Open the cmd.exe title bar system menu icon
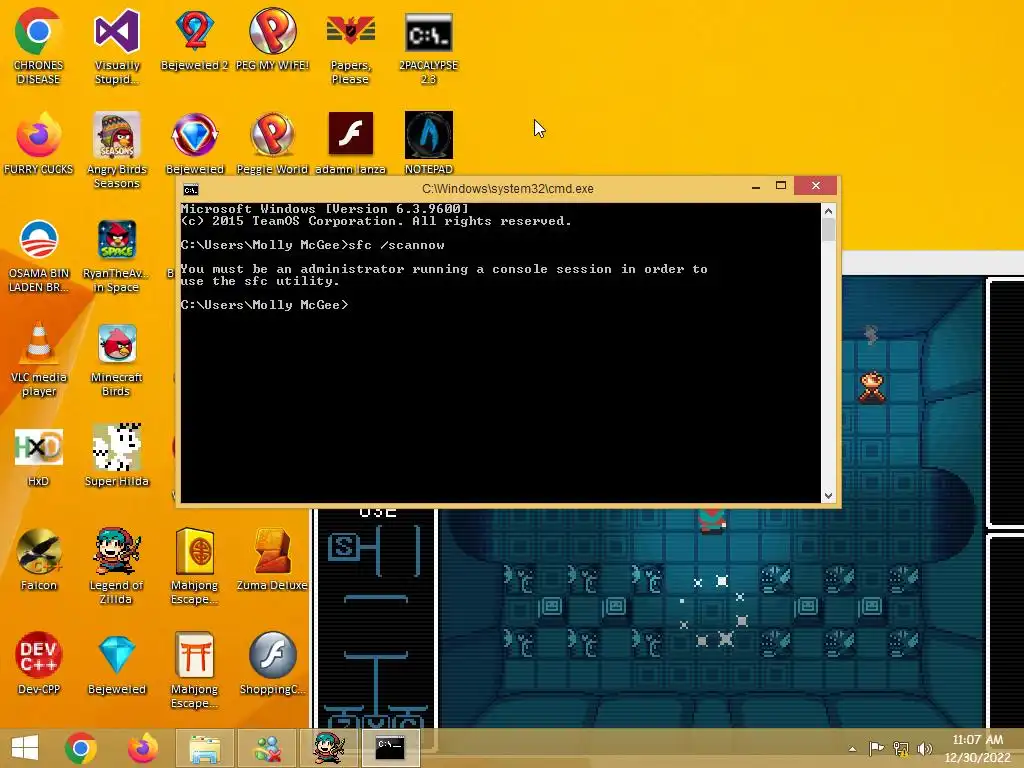Viewport: 1024px width, 768px height. tap(190, 189)
